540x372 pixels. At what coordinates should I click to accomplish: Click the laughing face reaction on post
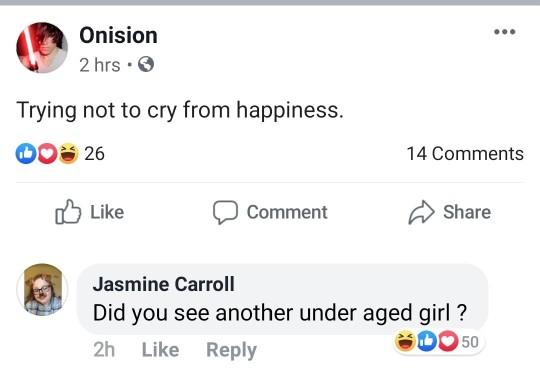(x=69, y=153)
